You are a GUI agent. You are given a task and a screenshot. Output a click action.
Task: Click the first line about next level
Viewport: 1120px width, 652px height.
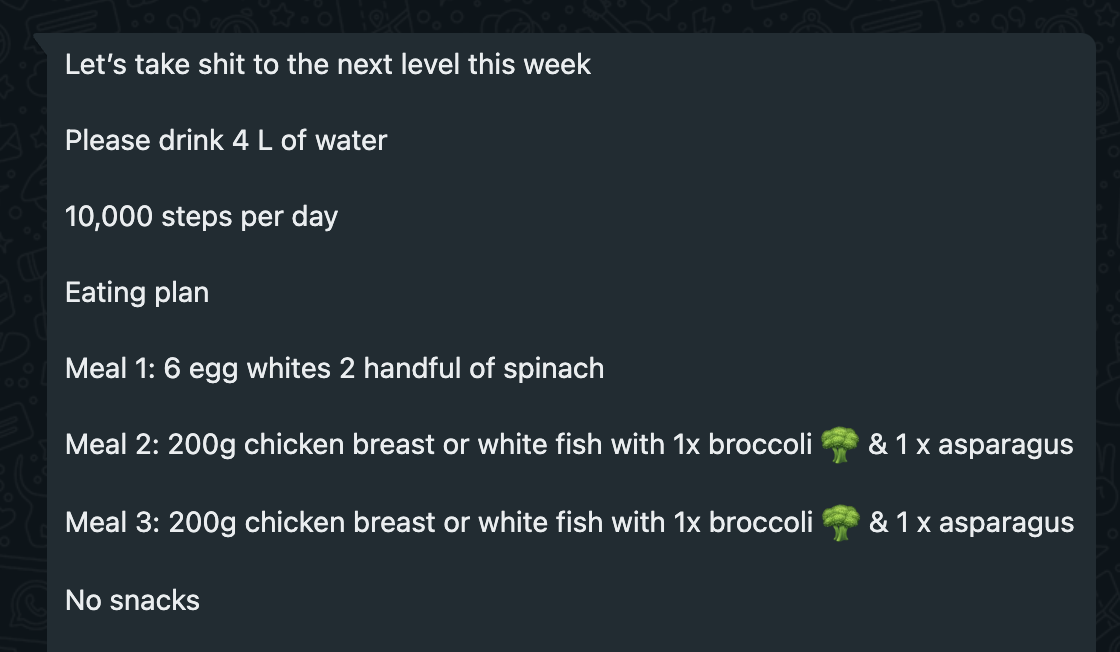coord(328,64)
